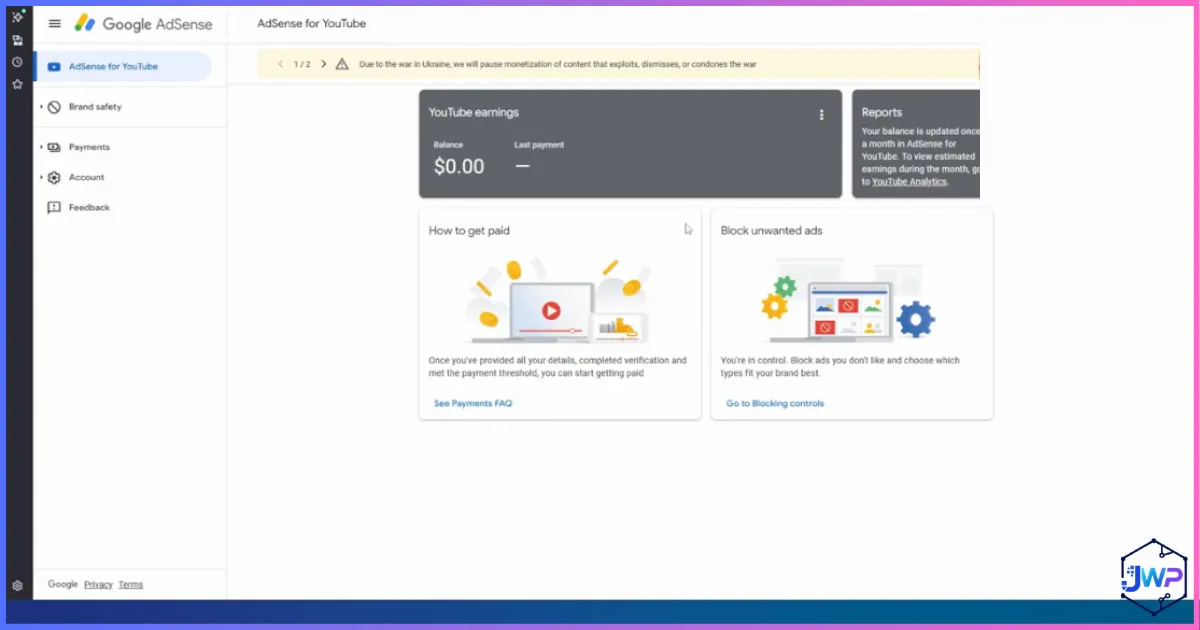Expand the Account section arrow

(41, 177)
